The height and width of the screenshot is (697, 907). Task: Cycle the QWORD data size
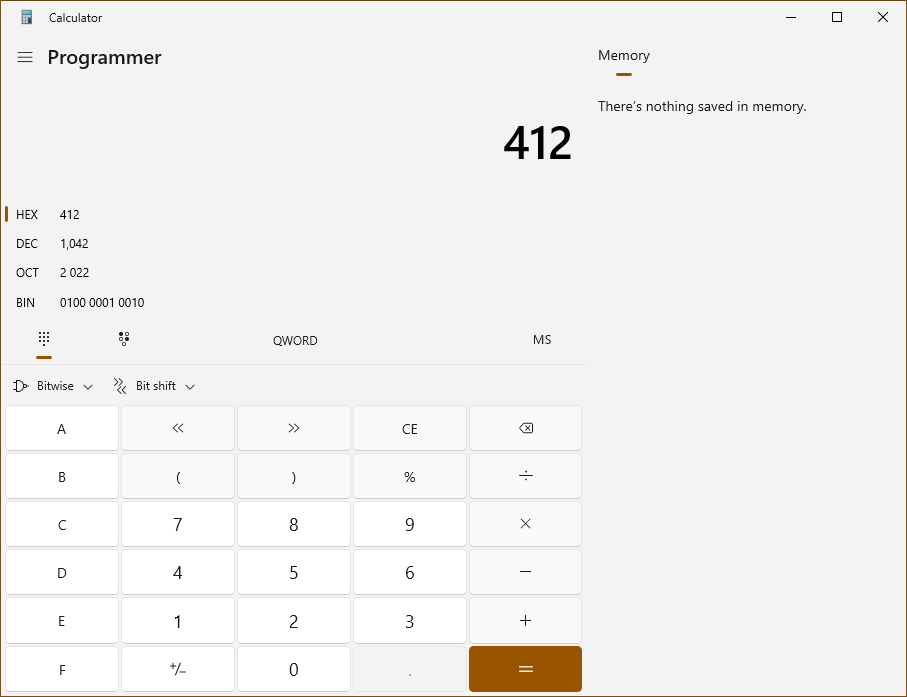click(295, 340)
